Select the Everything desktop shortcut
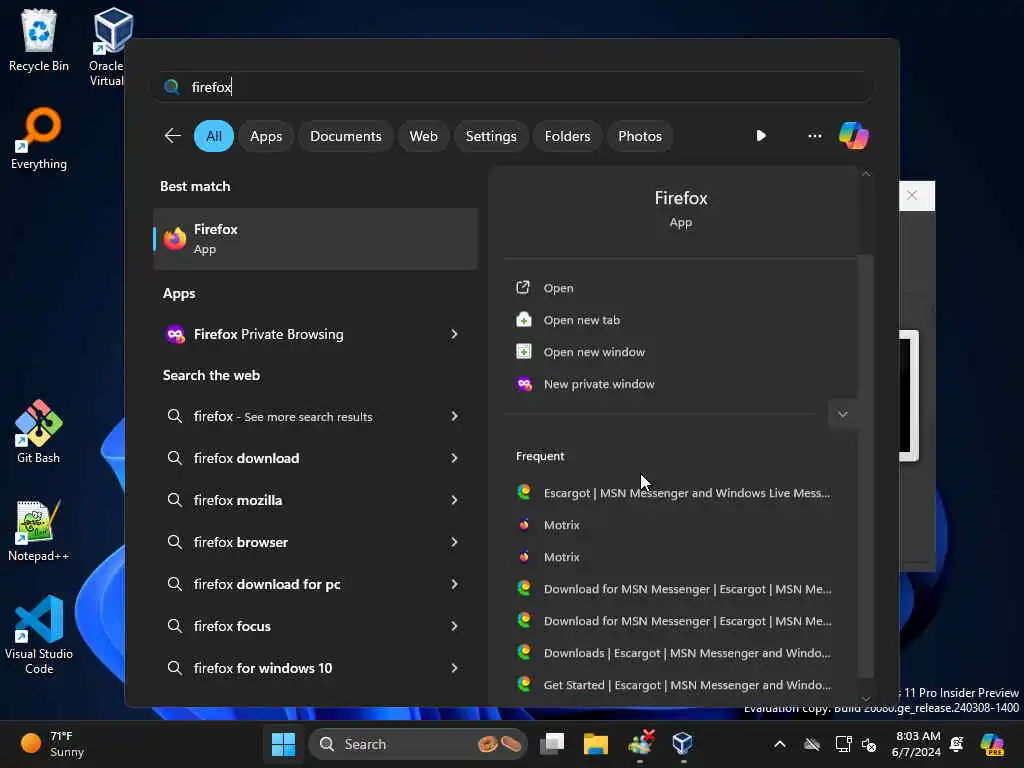The height and width of the screenshot is (768, 1024). tap(39, 138)
